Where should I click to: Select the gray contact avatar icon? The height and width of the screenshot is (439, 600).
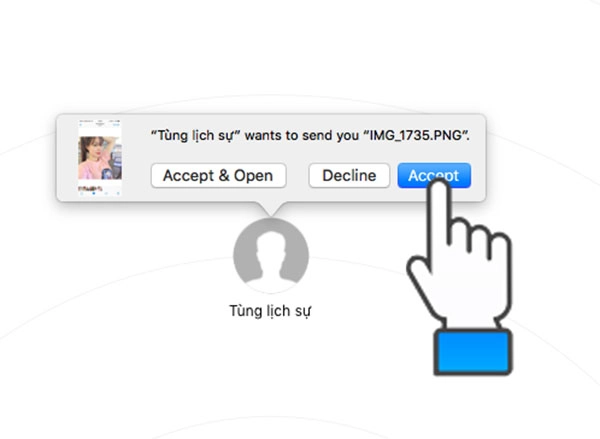(x=271, y=256)
